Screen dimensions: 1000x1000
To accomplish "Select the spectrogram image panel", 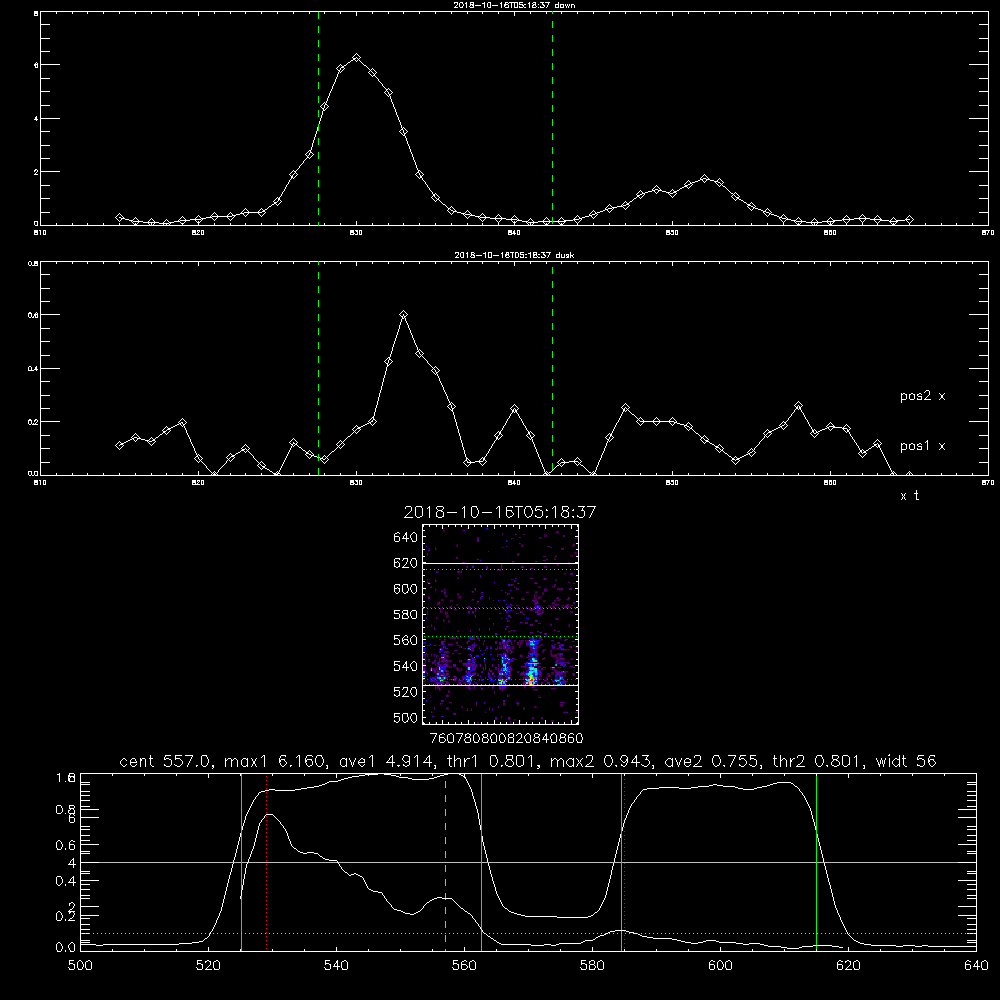I will [x=500, y=624].
